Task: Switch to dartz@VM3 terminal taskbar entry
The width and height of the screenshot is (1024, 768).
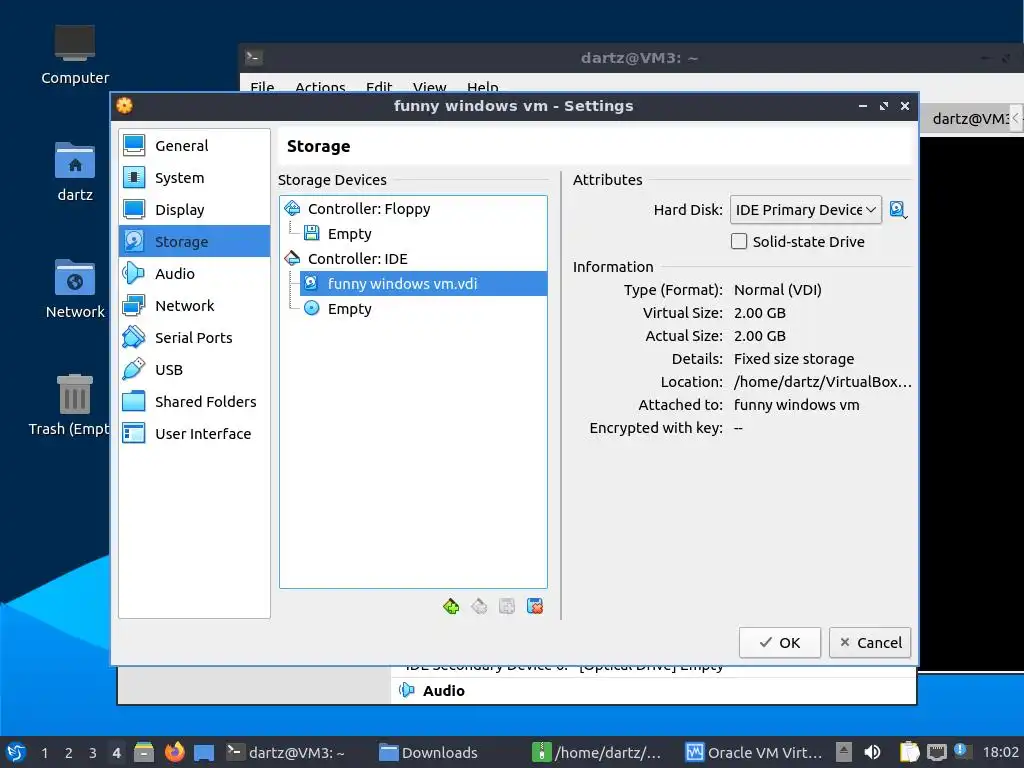Action: (x=286, y=752)
